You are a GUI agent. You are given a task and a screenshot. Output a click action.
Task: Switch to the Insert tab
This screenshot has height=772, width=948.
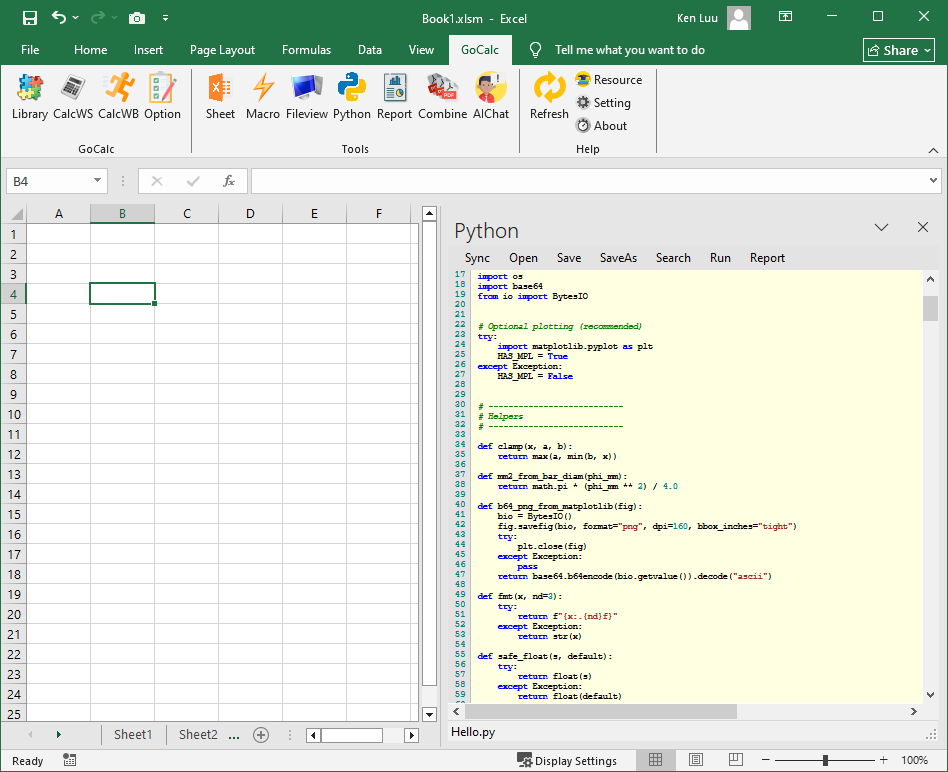tap(148, 50)
